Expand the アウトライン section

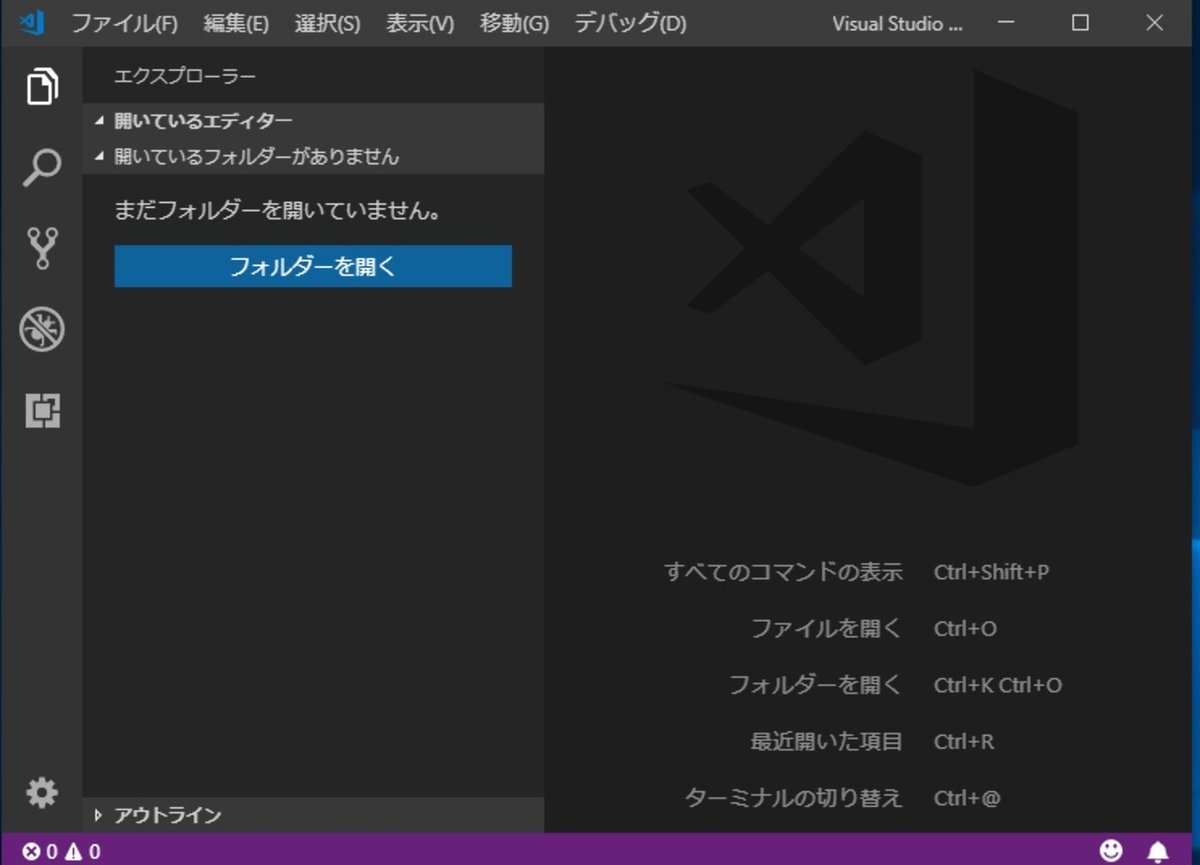[313, 815]
